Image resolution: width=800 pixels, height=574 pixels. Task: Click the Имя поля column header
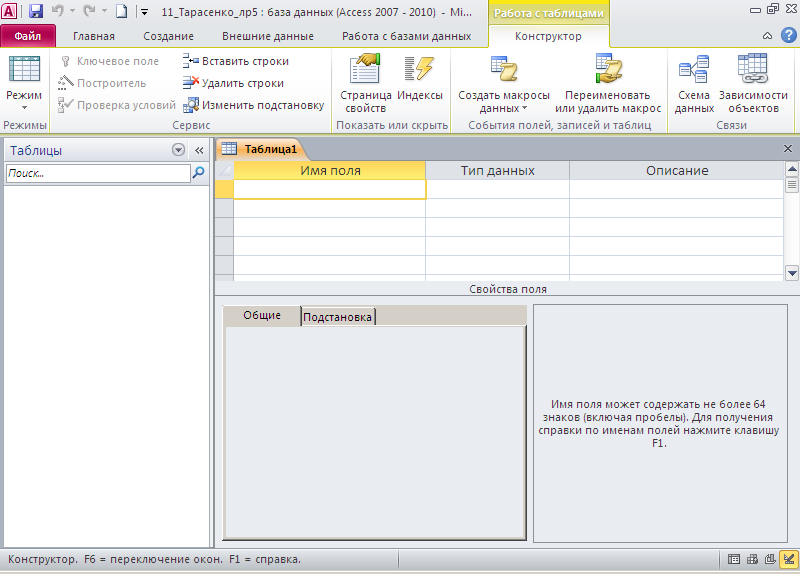(330, 170)
